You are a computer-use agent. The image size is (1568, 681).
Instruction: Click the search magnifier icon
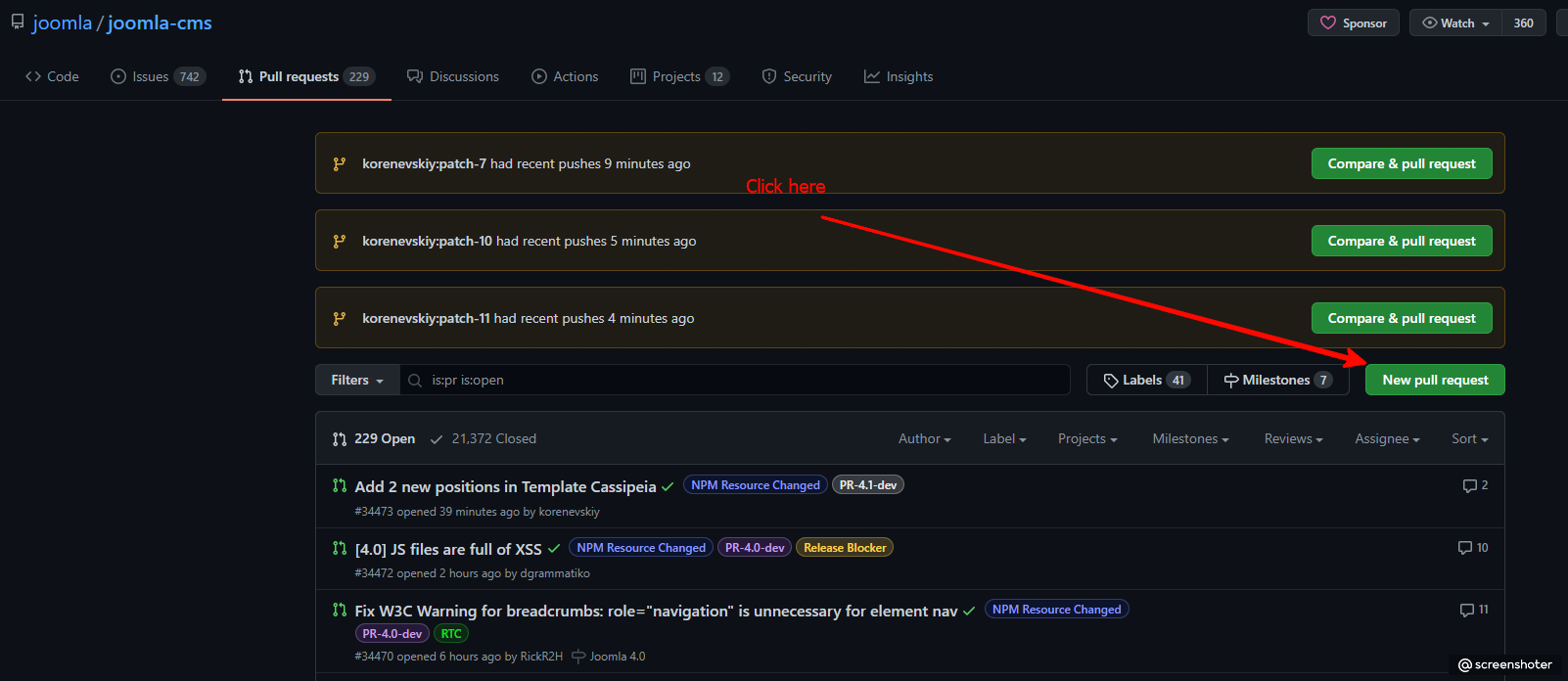(x=415, y=381)
